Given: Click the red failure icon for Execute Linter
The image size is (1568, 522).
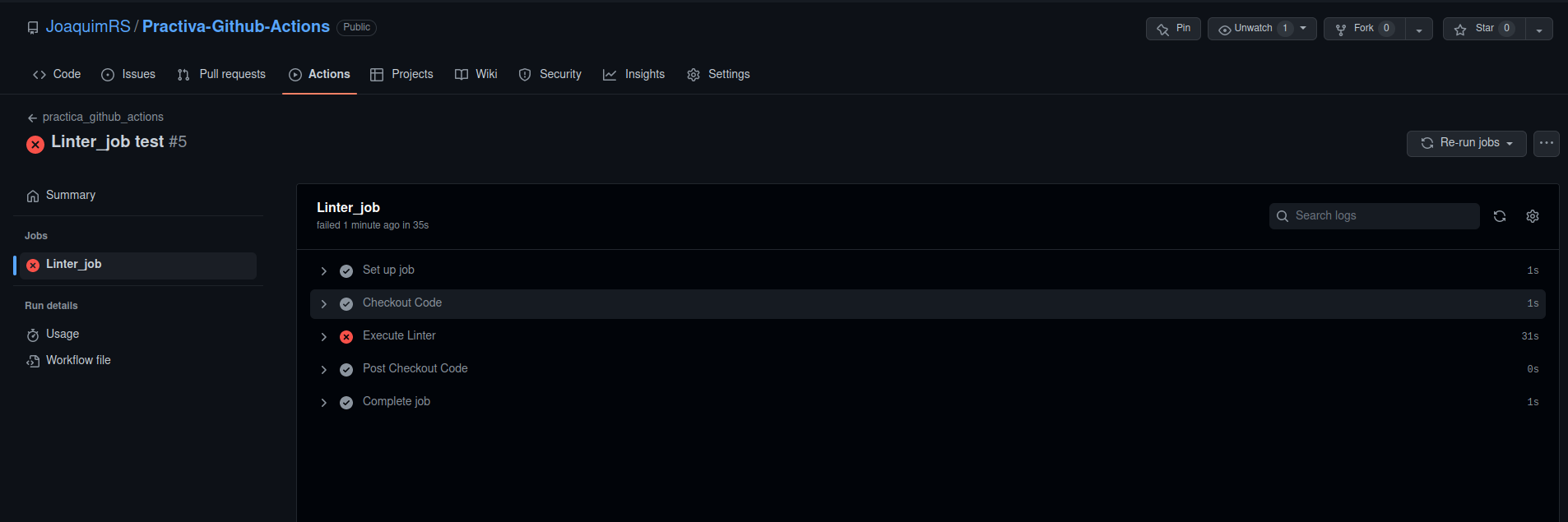Looking at the screenshot, I should point(346,337).
